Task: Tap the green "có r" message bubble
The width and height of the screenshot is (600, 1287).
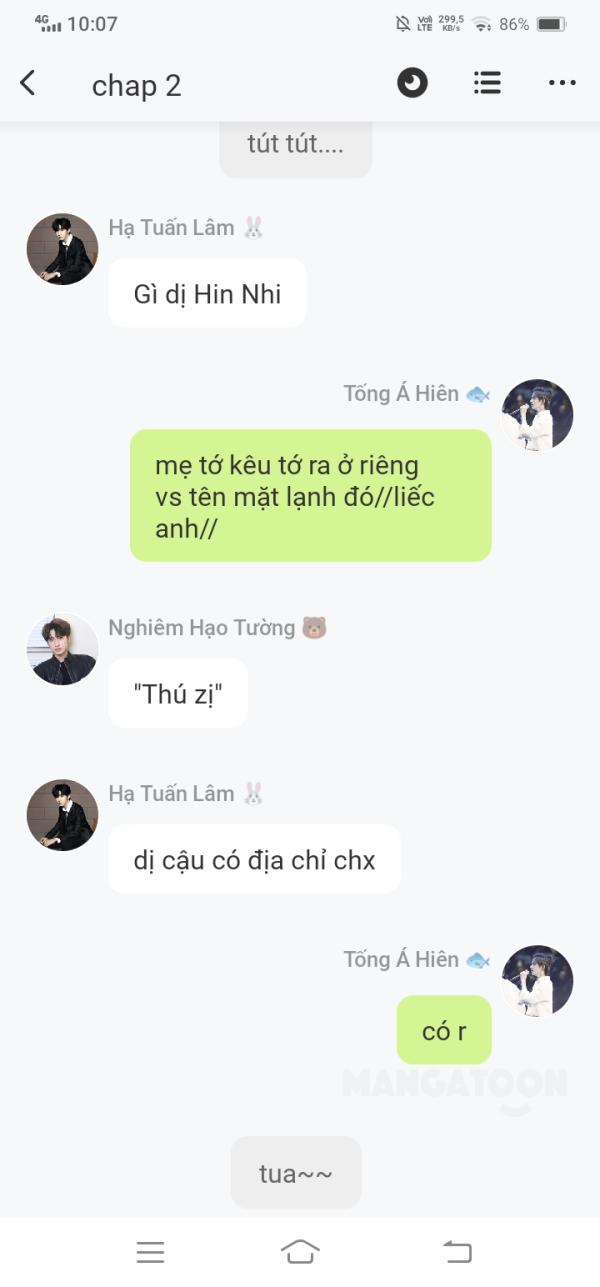Action: point(444,1030)
